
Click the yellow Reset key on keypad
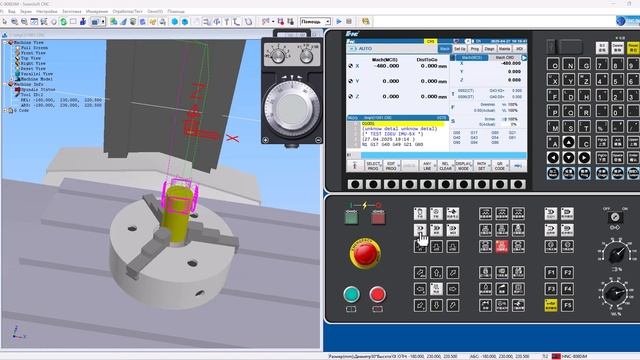pyautogui.click(x=633, y=48)
